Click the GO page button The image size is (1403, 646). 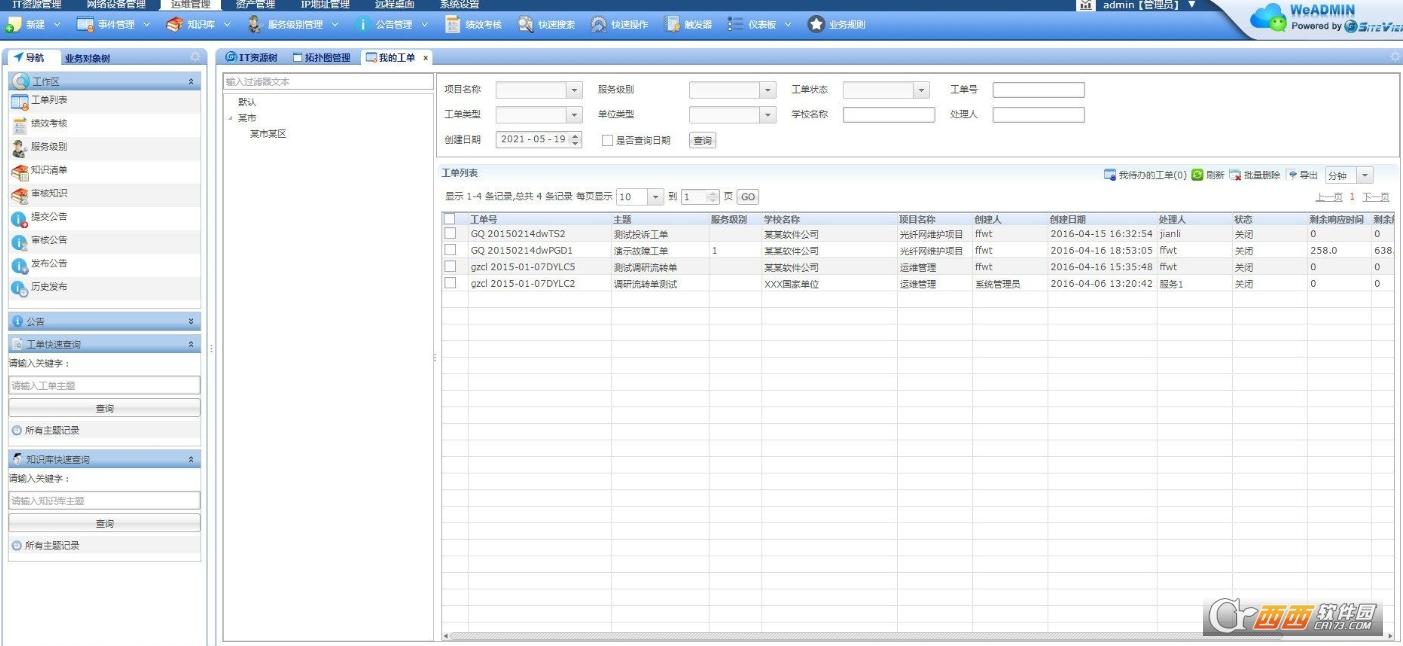tap(748, 198)
